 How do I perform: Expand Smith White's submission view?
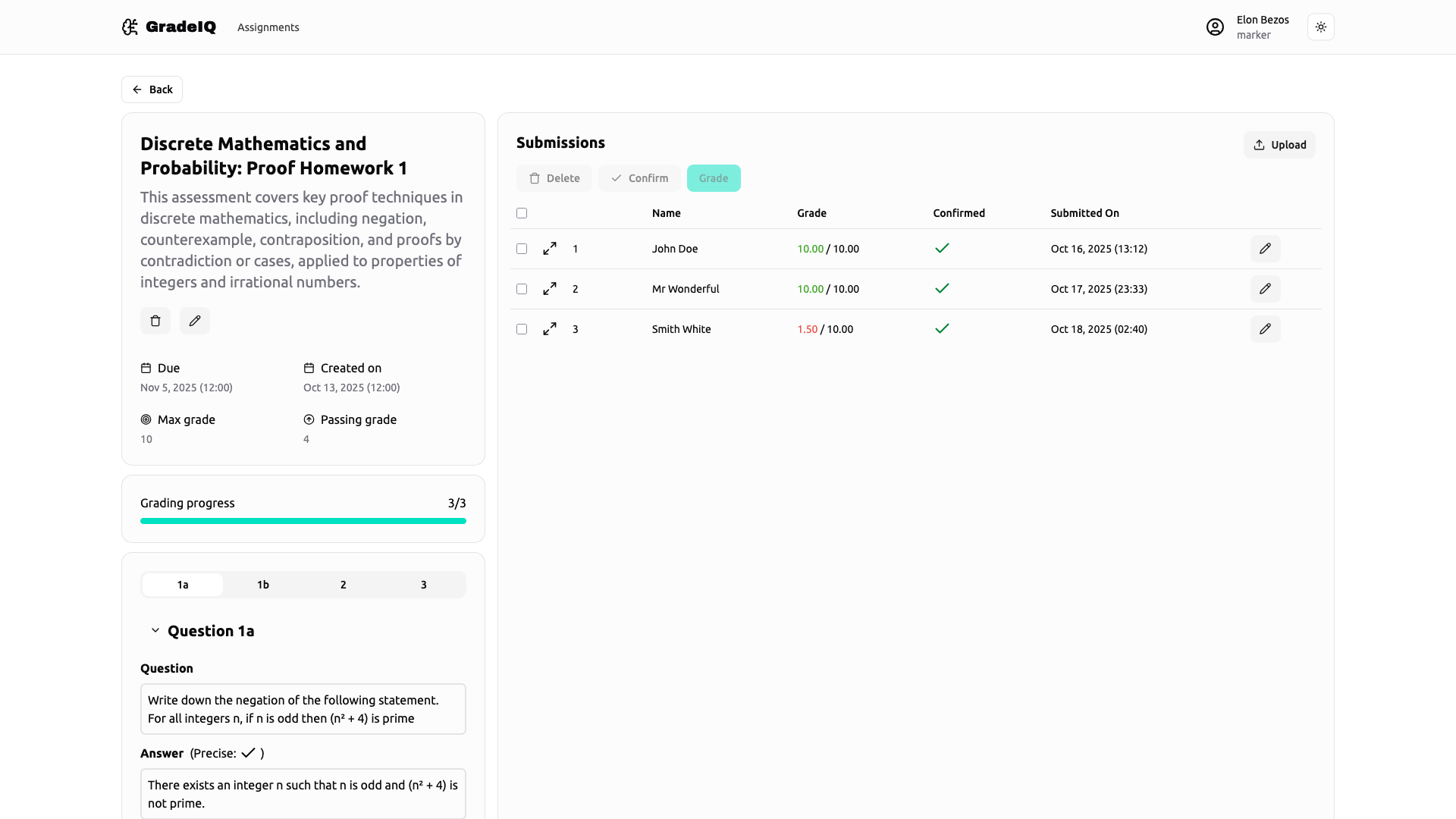(x=550, y=329)
